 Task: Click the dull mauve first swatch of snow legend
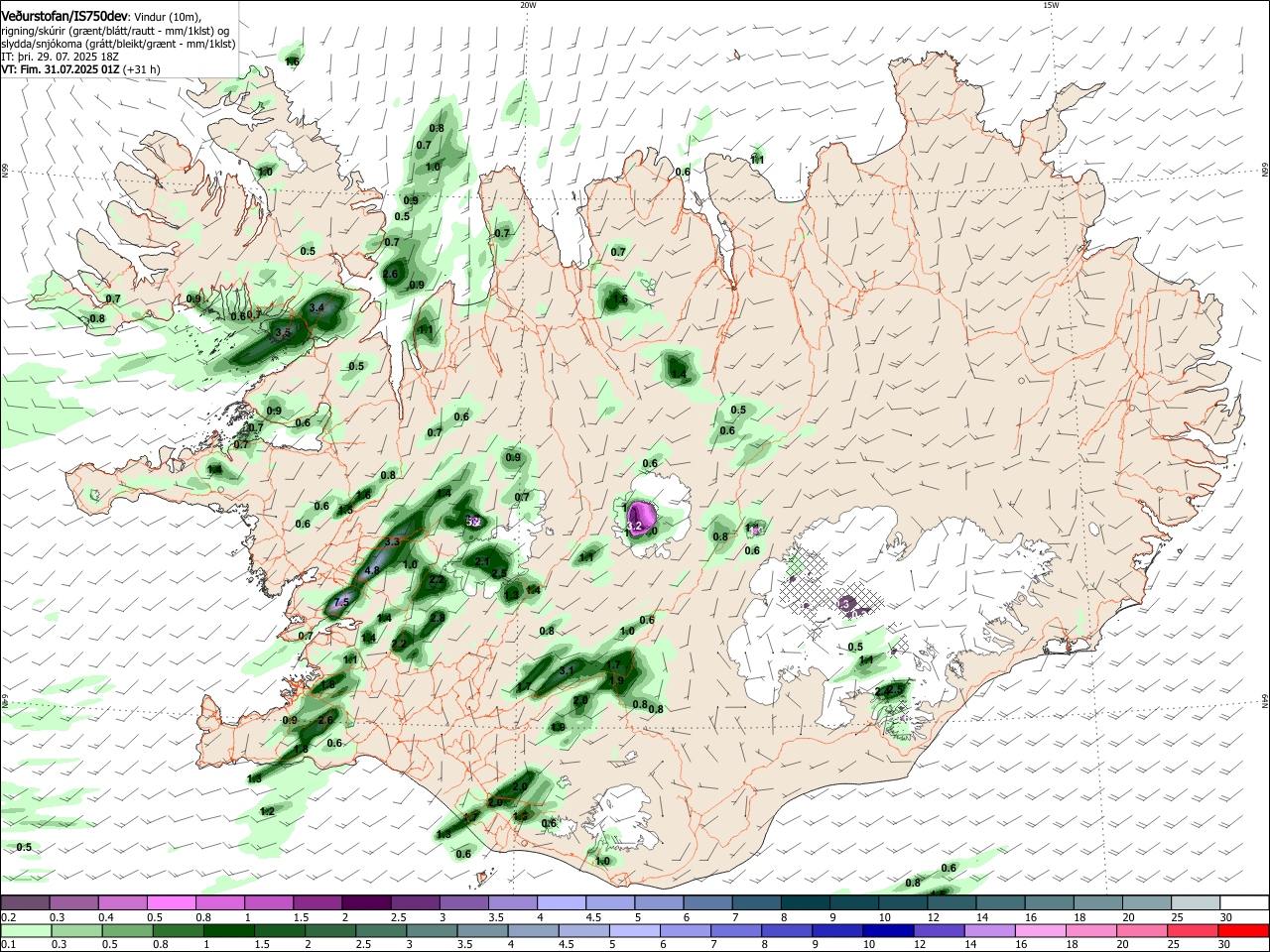click(25, 902)
